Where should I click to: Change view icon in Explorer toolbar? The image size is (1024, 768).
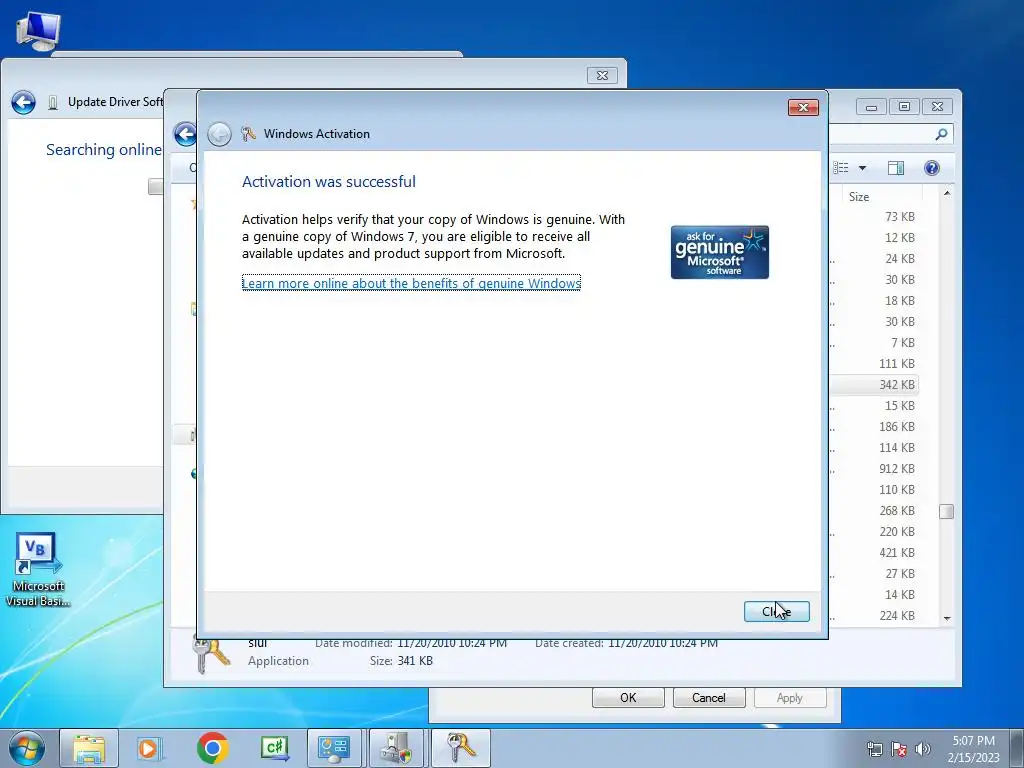841,168
